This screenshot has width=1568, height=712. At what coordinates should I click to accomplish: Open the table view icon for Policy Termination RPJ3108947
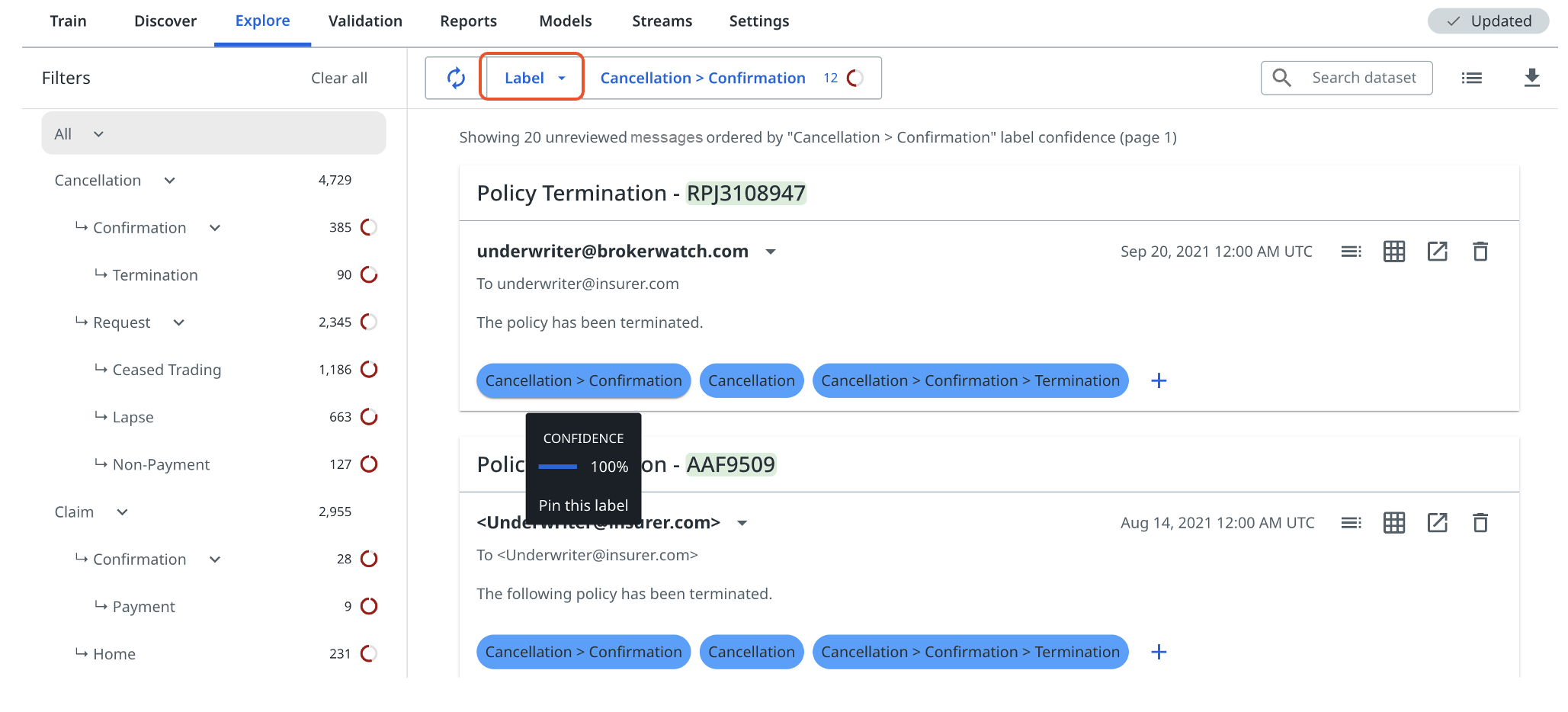1393,251
